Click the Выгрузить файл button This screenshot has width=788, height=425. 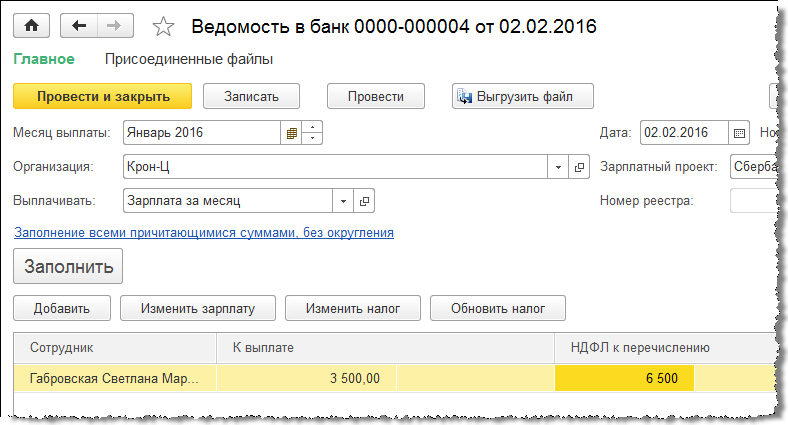[523, 96]
